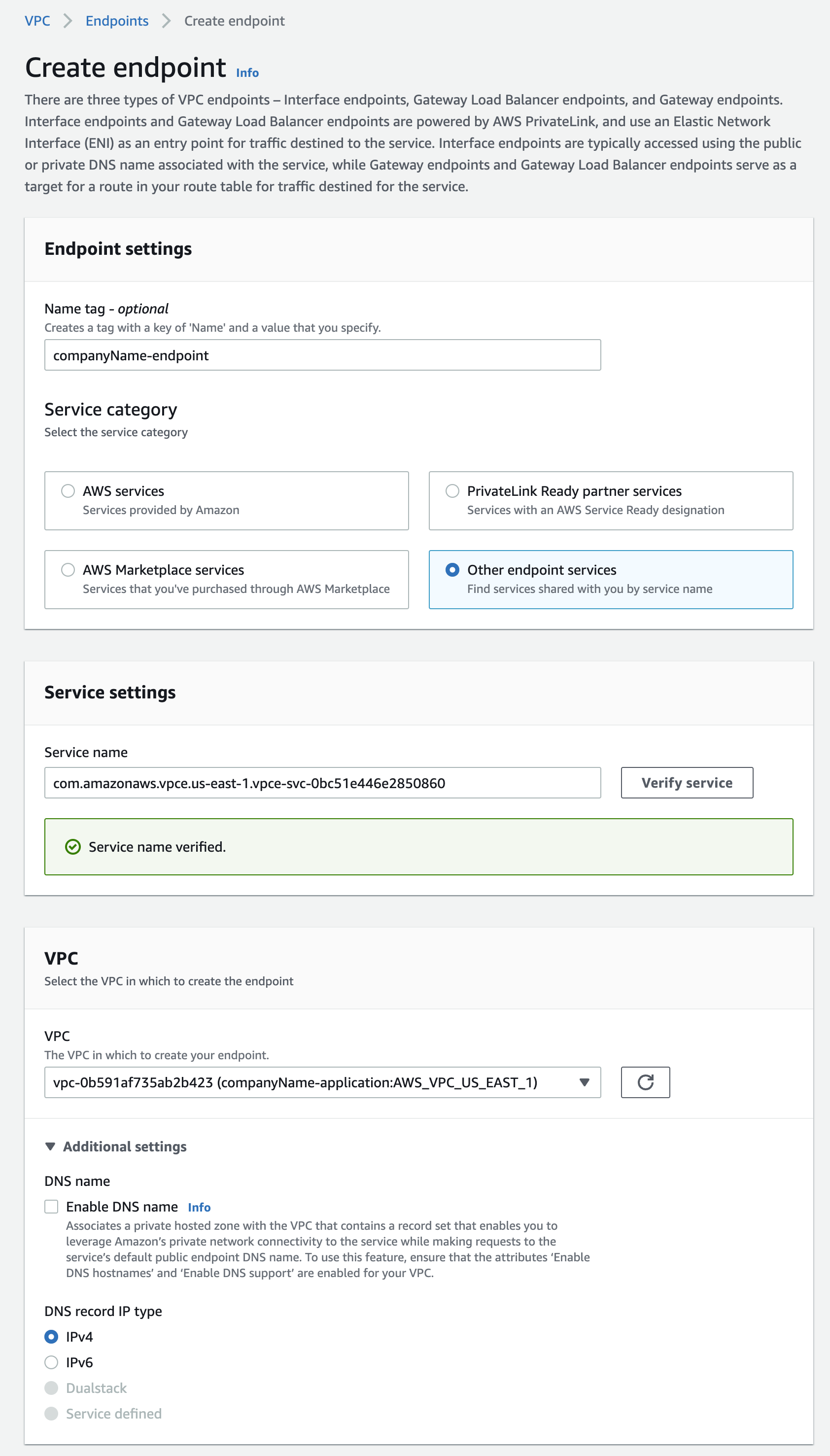Image resolution: width=830 pixels, height=1456 pixels.
Task: Click the disabled Dualstack radio option
Action: pos(51,1387)
